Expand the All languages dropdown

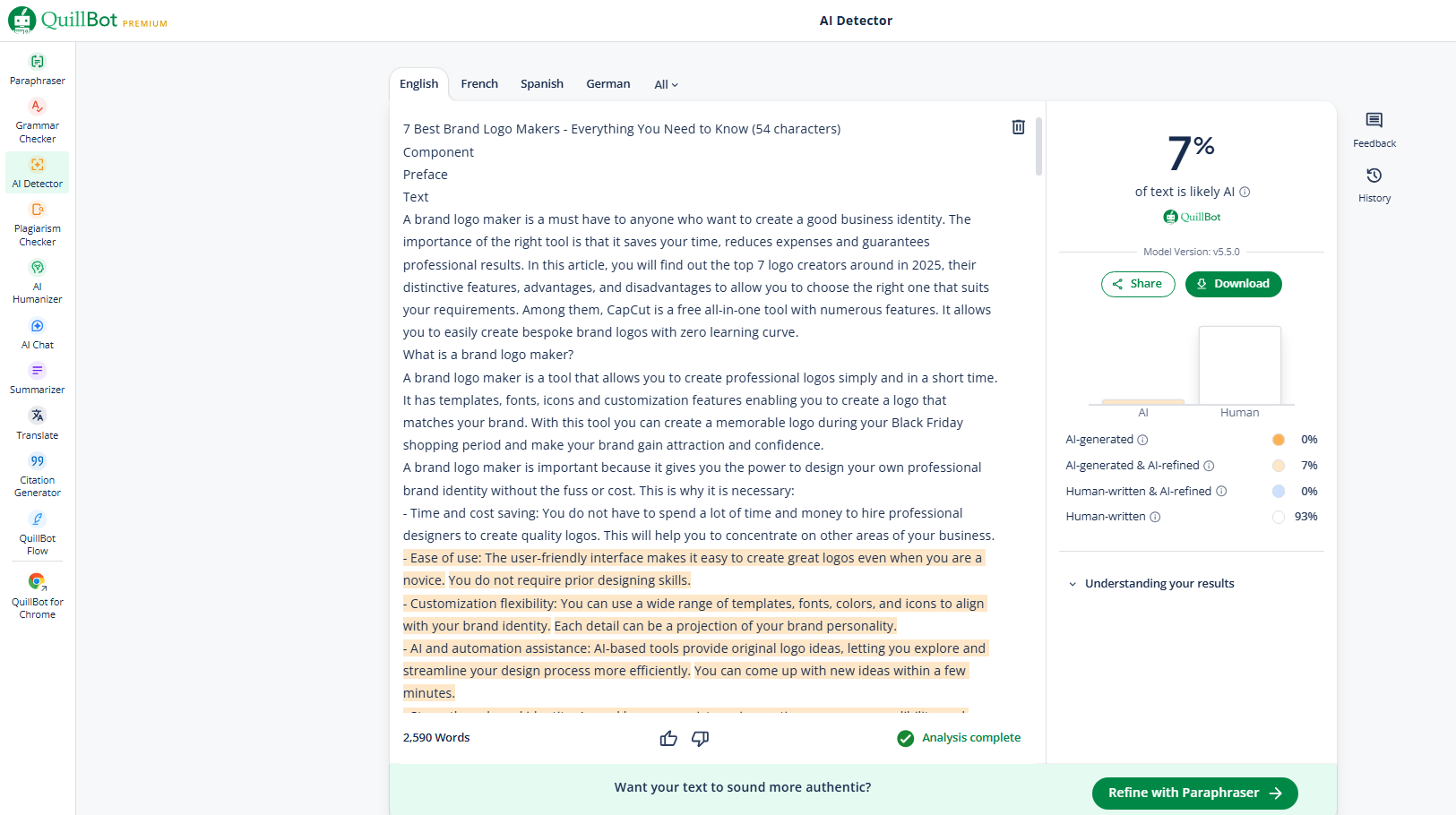click(666, 84)
